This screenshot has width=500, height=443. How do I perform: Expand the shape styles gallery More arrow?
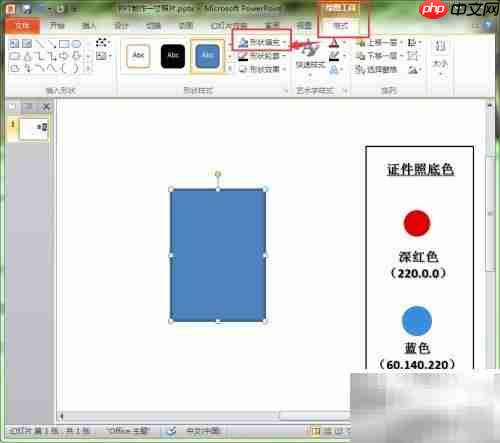pos(230,69)
